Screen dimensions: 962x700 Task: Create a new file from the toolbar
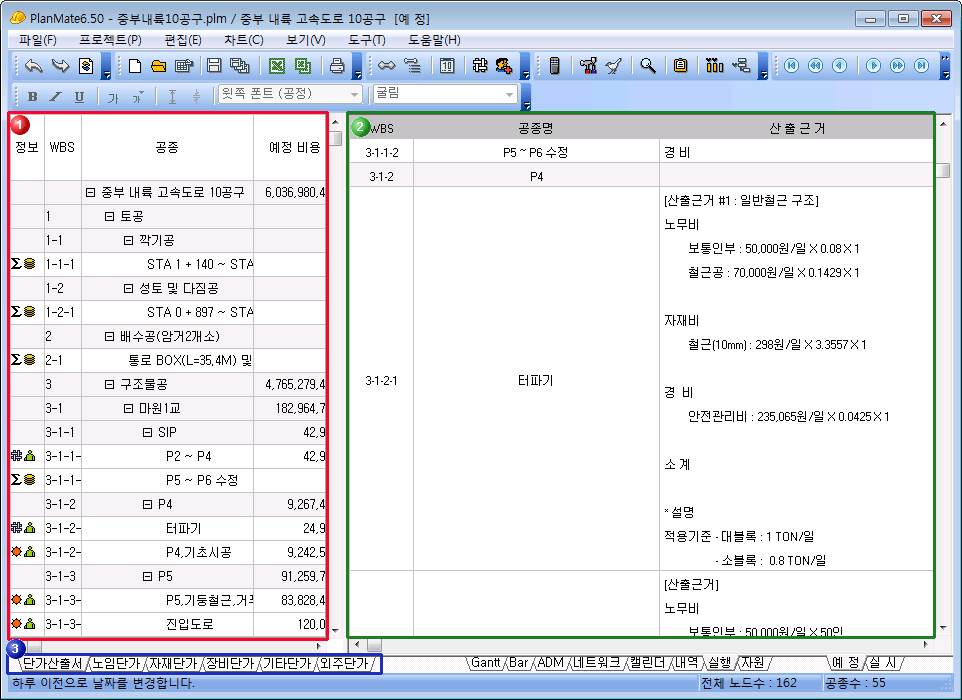point(136,66)
